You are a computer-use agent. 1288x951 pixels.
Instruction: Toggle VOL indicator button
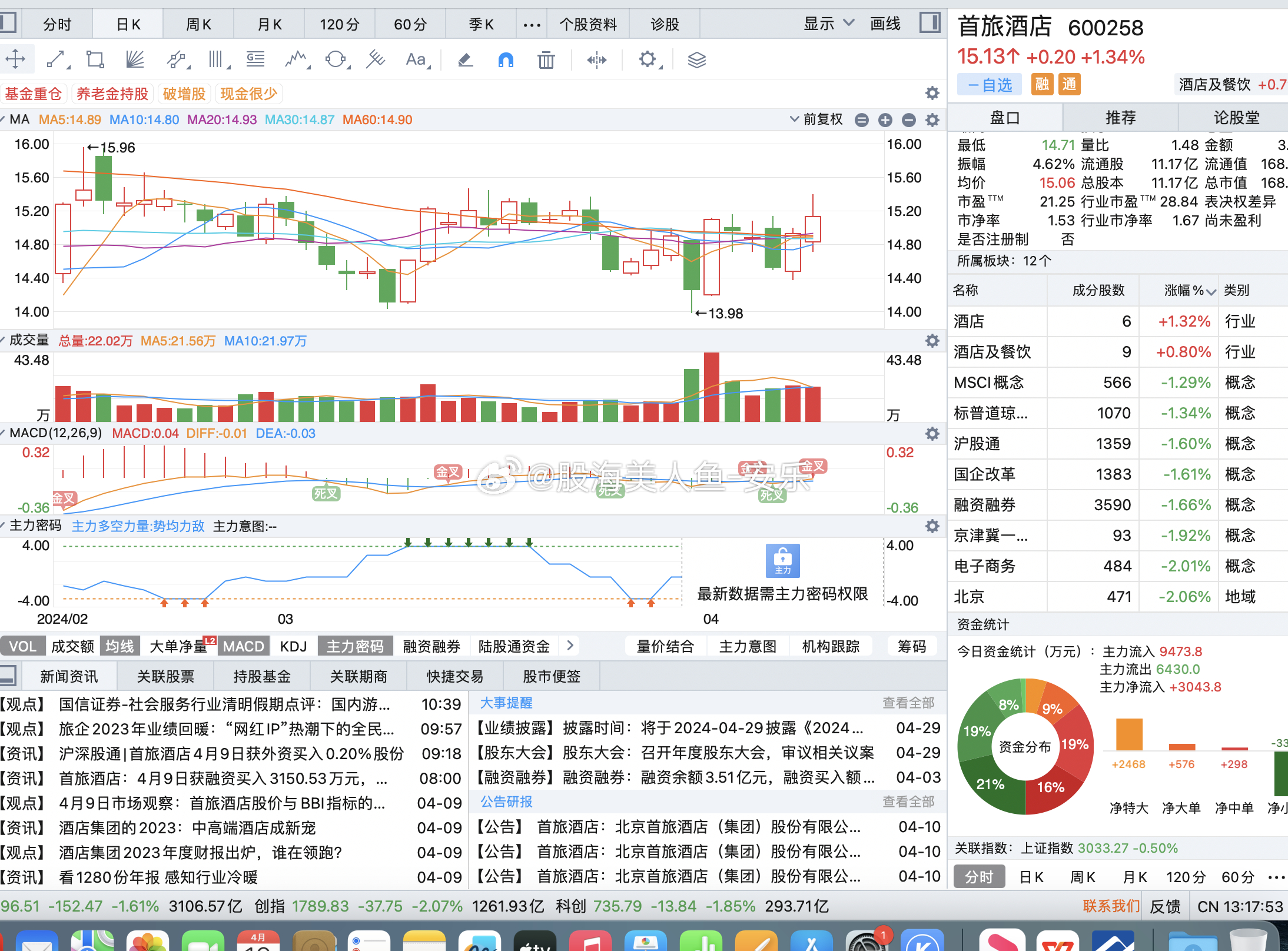[x=22, y=646]
